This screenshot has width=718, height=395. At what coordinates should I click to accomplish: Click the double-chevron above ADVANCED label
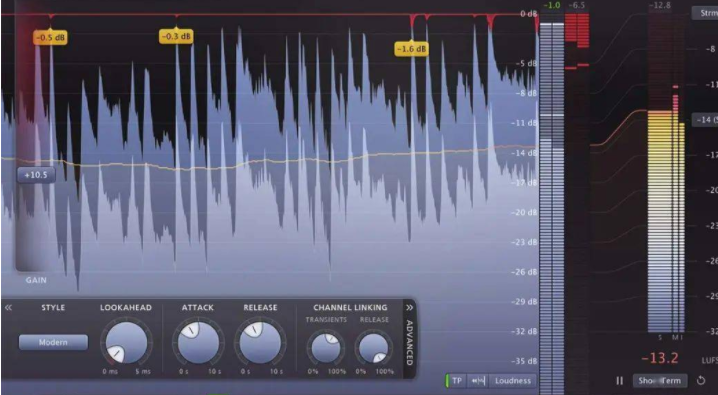pos(409,308)
